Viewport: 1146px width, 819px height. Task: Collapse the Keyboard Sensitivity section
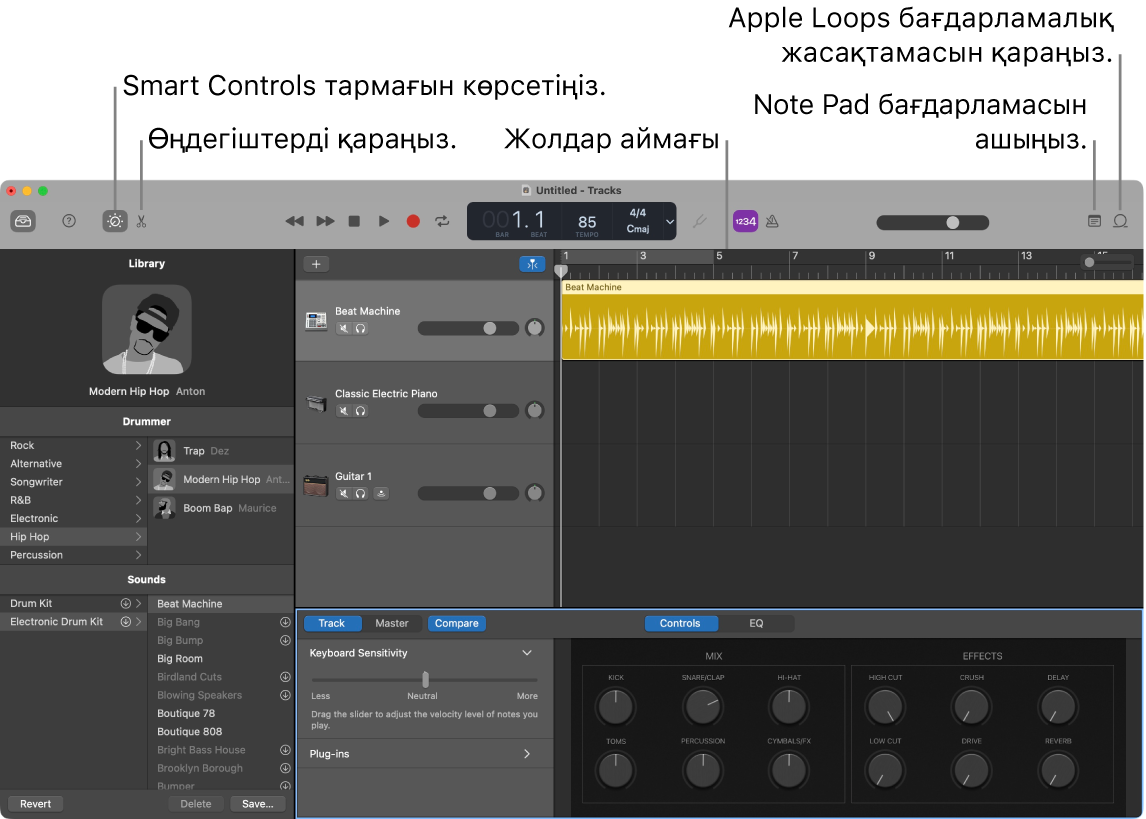[x=526, y=652]
